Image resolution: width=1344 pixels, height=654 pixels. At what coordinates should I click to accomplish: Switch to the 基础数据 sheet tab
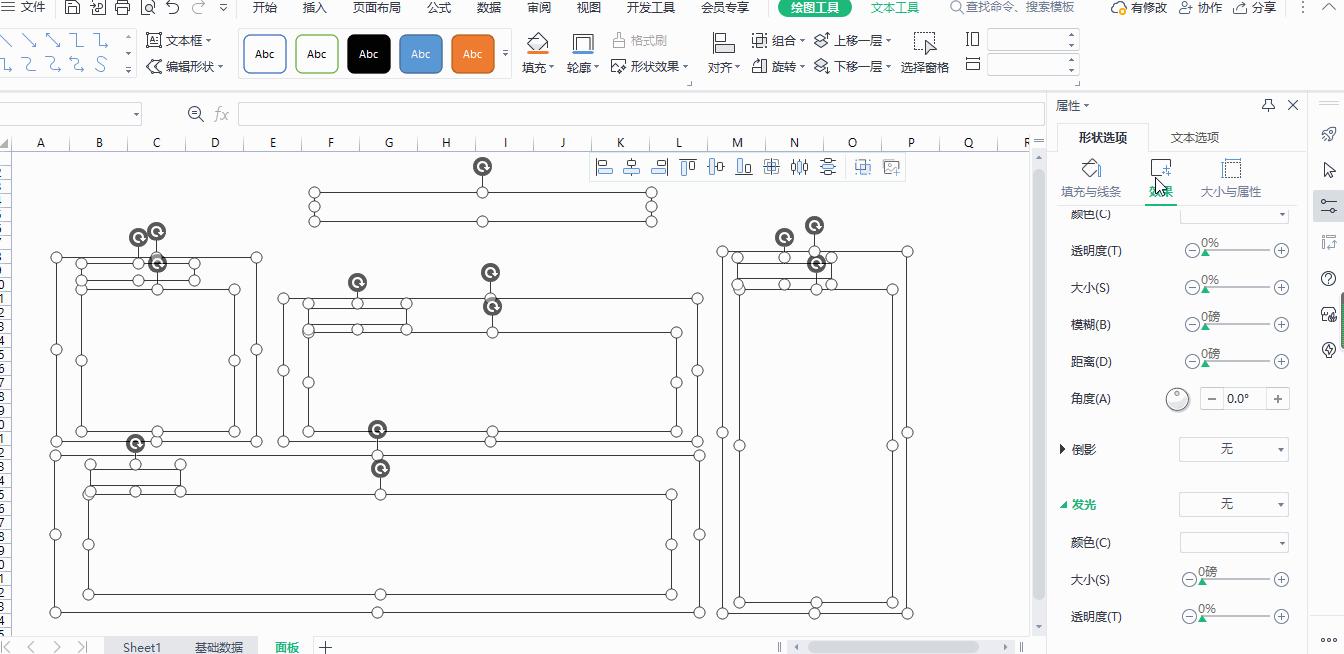tap(219, 646)
